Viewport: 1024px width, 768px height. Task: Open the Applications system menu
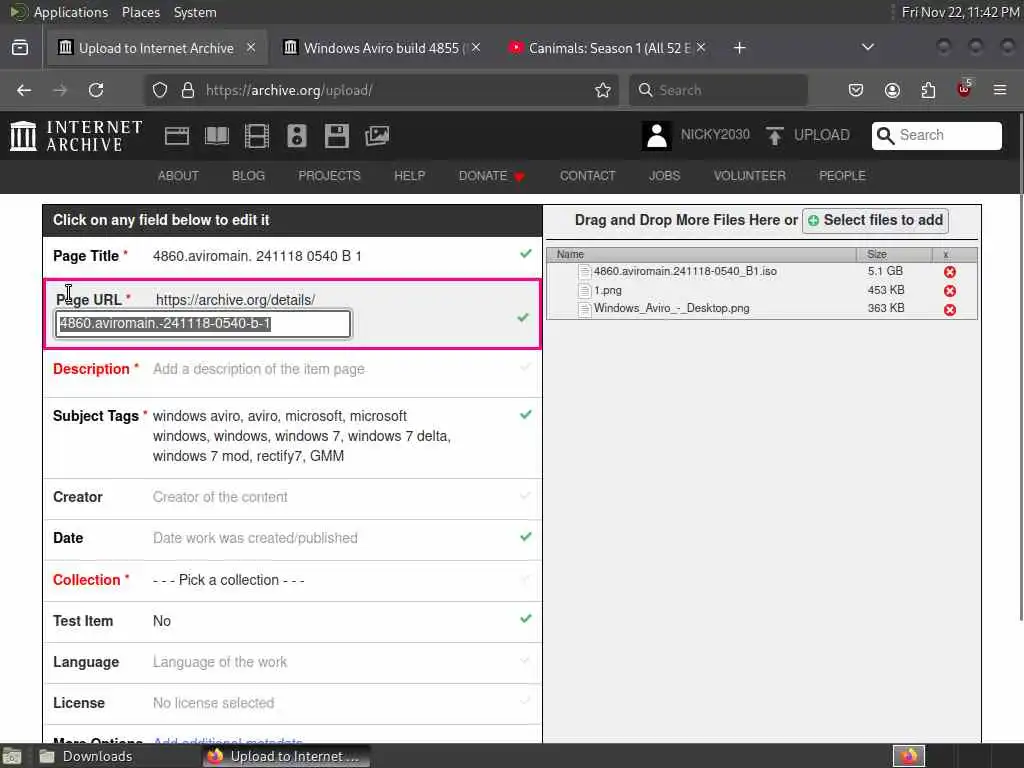coord(71,12)
